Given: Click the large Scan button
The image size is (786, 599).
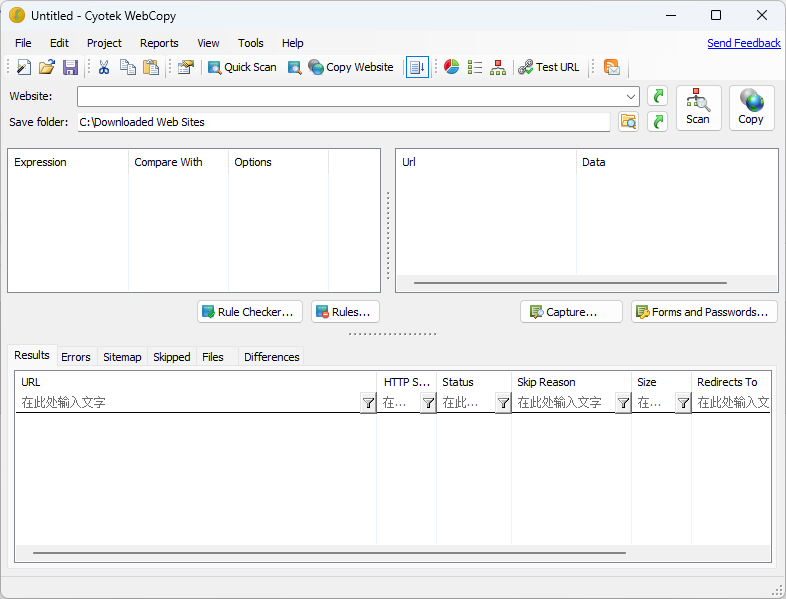Looking at the screenshot, I should [x=698, y=108].
